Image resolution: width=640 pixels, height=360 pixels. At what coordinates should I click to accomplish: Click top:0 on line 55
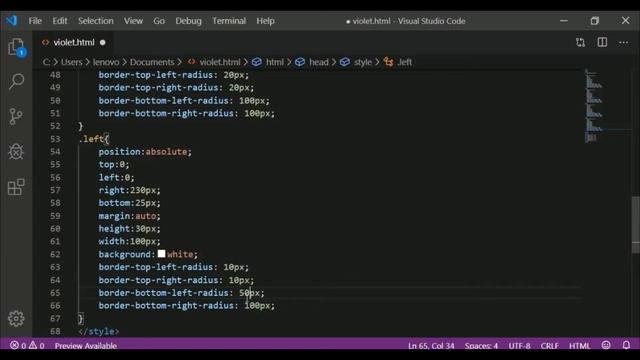tap(114, 164)
